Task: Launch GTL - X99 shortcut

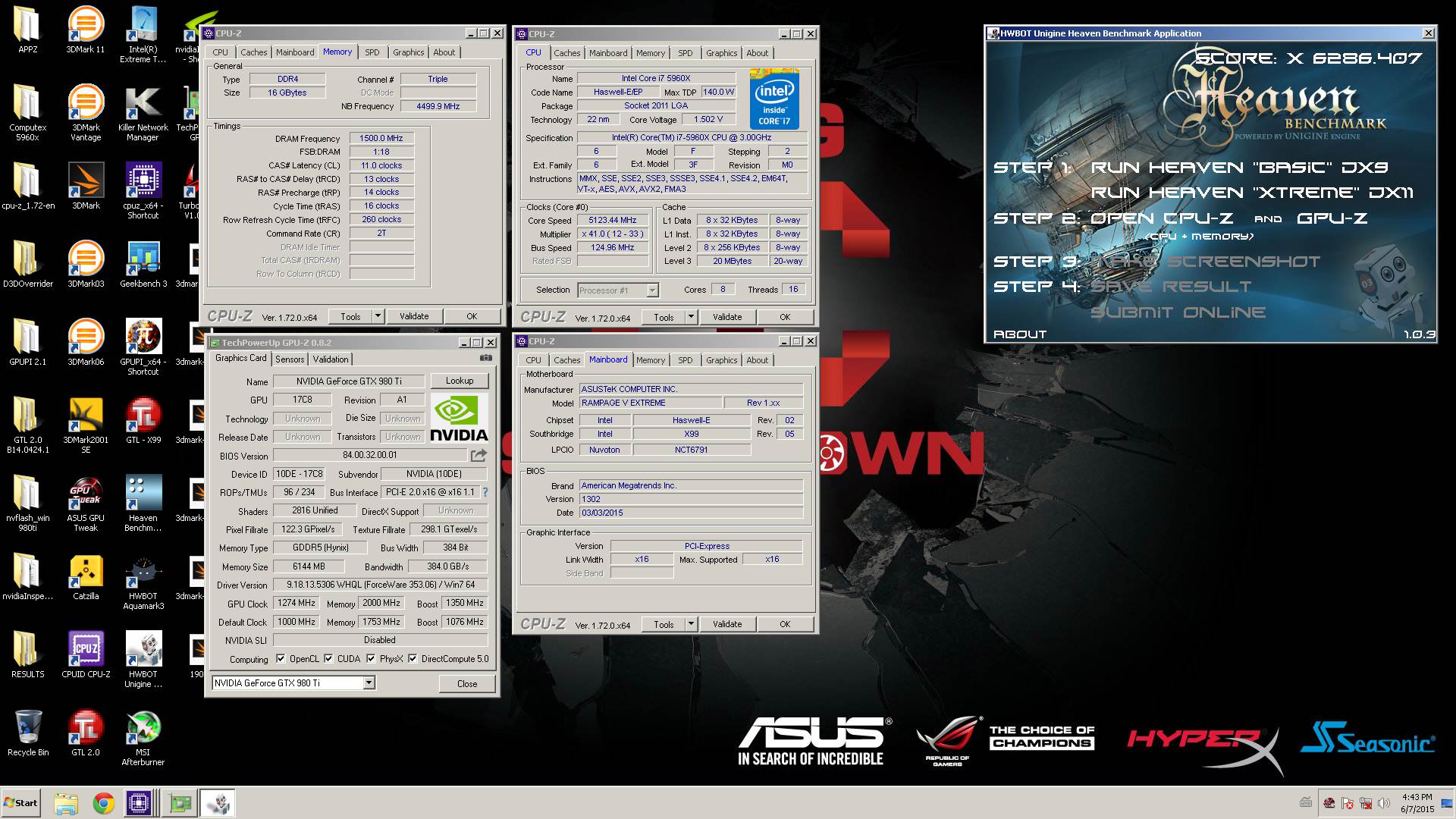Action: click(x=143, y=419)
